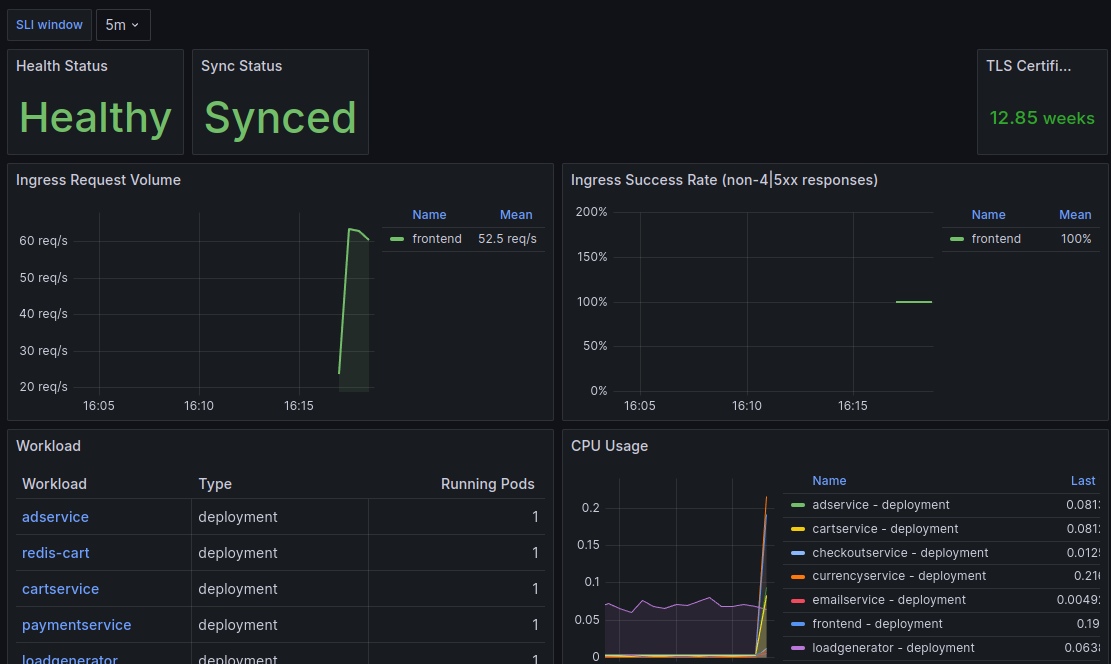Screen dimensions: 1111x664
Task: Click the cartservice yellow legend color swatch
Action: (797, 529)
